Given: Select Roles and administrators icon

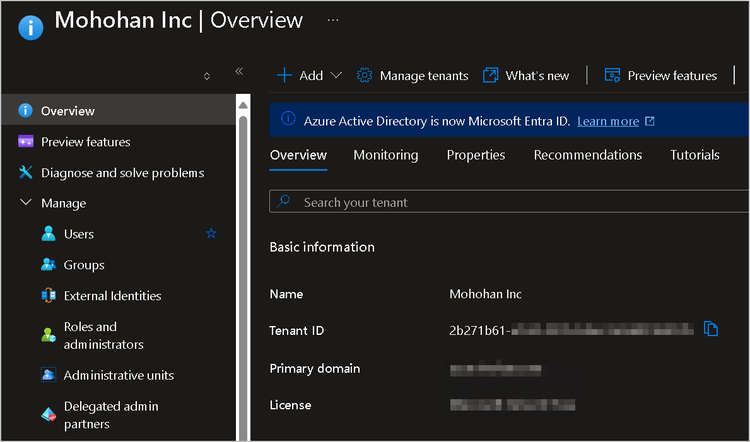Looking at the screenshot, I should click(47, 336).
